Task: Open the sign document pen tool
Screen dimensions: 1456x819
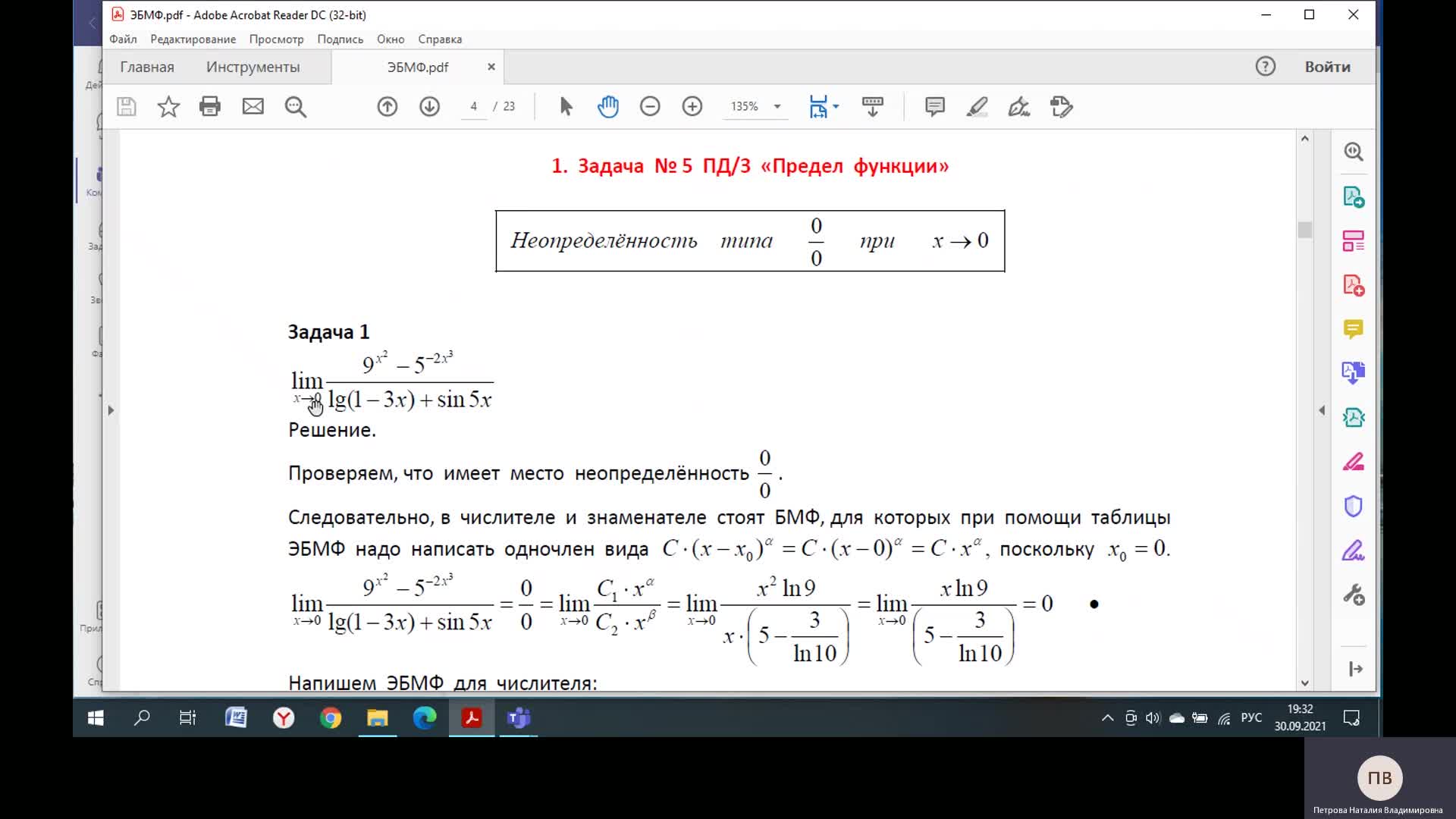Action: (x=1019, y=107)
